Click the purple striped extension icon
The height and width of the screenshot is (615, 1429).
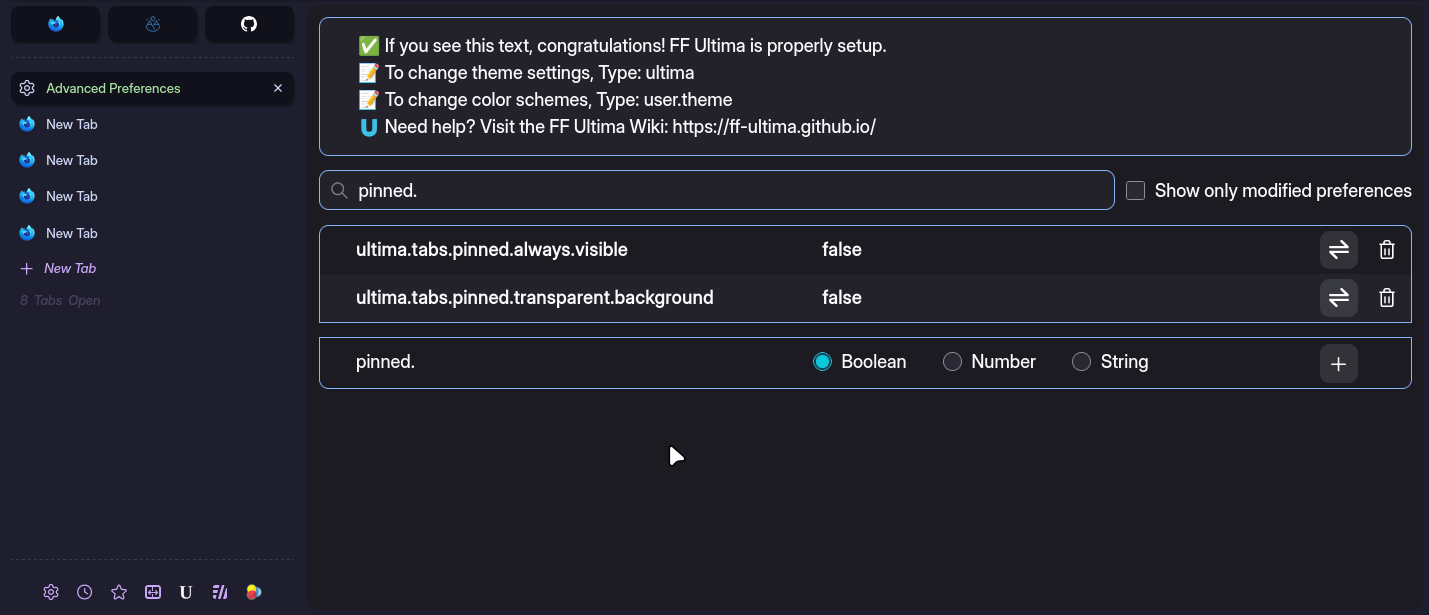pos(220,592)
